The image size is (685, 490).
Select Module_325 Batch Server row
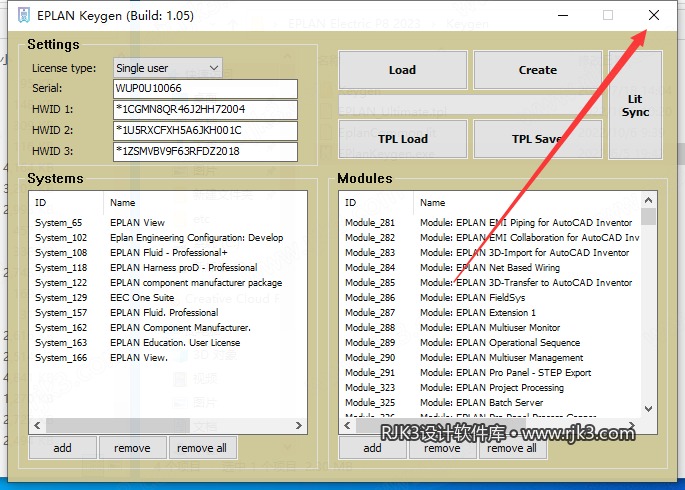[x=490, y=403]
